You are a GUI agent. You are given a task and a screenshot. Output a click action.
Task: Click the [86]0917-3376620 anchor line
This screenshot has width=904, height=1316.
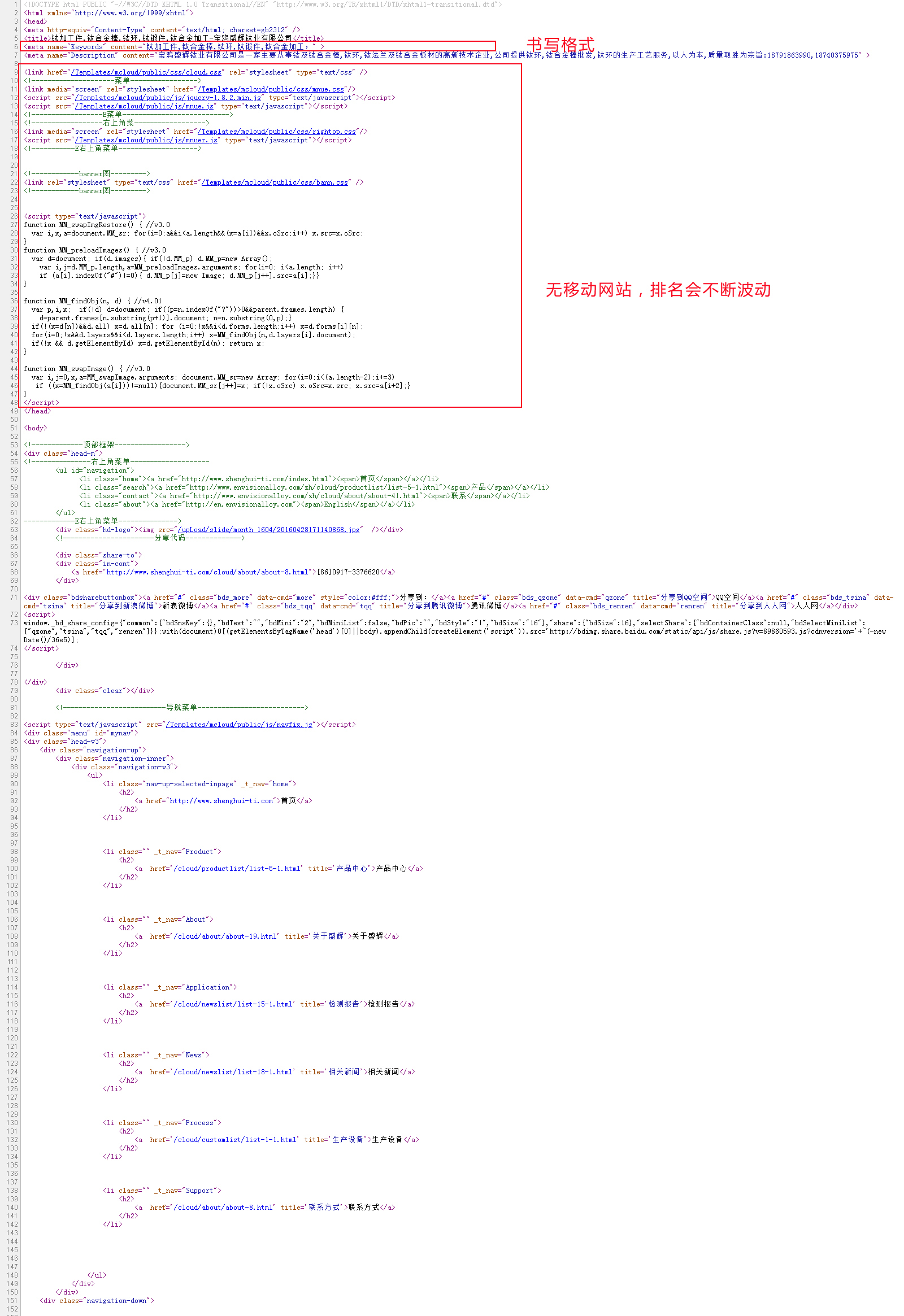[233, 573]
